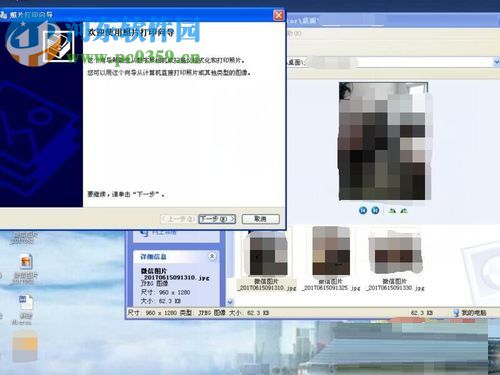
Task: Click the JPEG 图像 type line in 详细信息
Action: [x=154, y=284]
